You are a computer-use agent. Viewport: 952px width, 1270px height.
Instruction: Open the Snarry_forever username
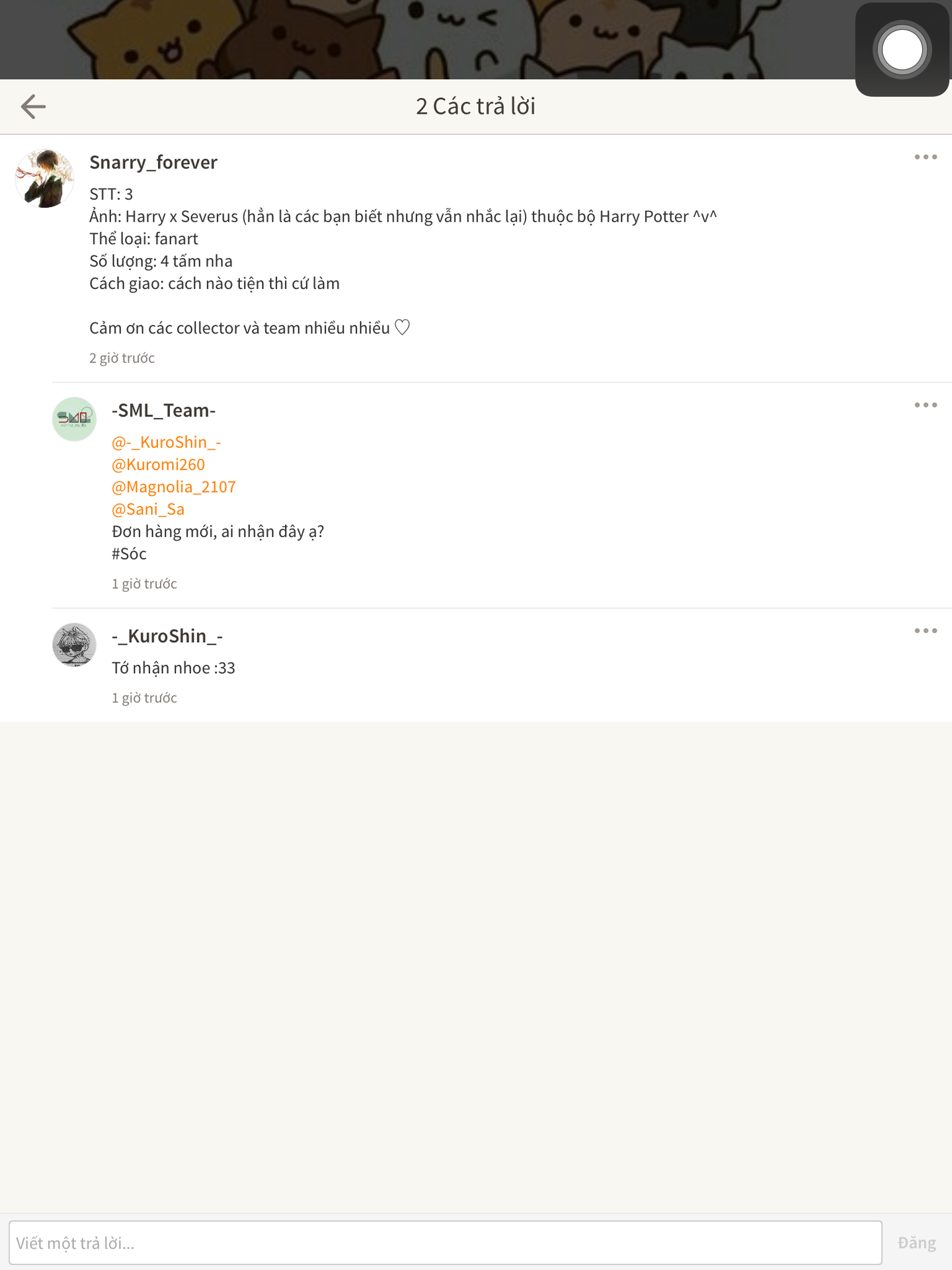point(153,162)
